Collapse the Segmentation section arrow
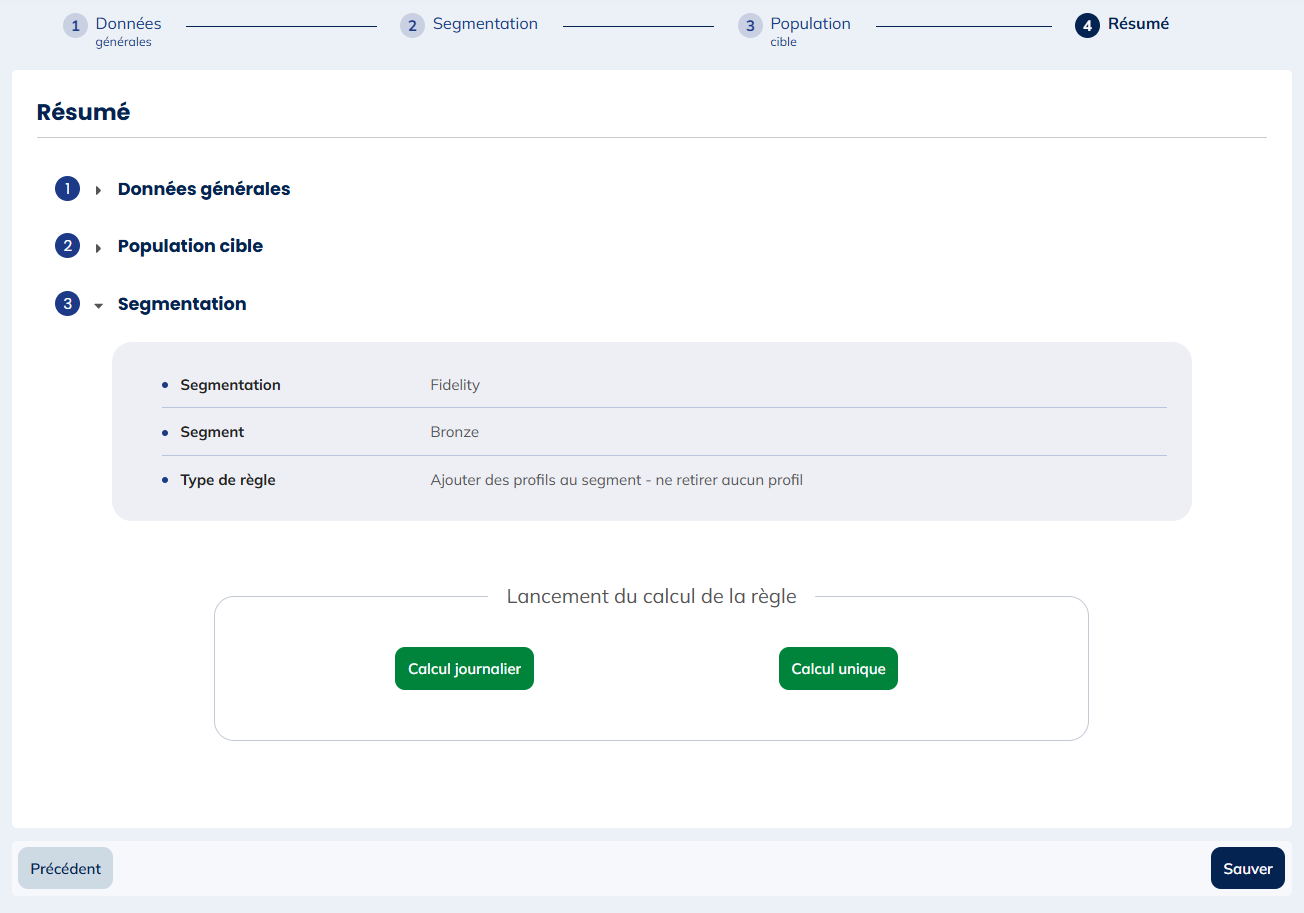The height and width of the screenshot is (913, 1304). pos(98,305)
